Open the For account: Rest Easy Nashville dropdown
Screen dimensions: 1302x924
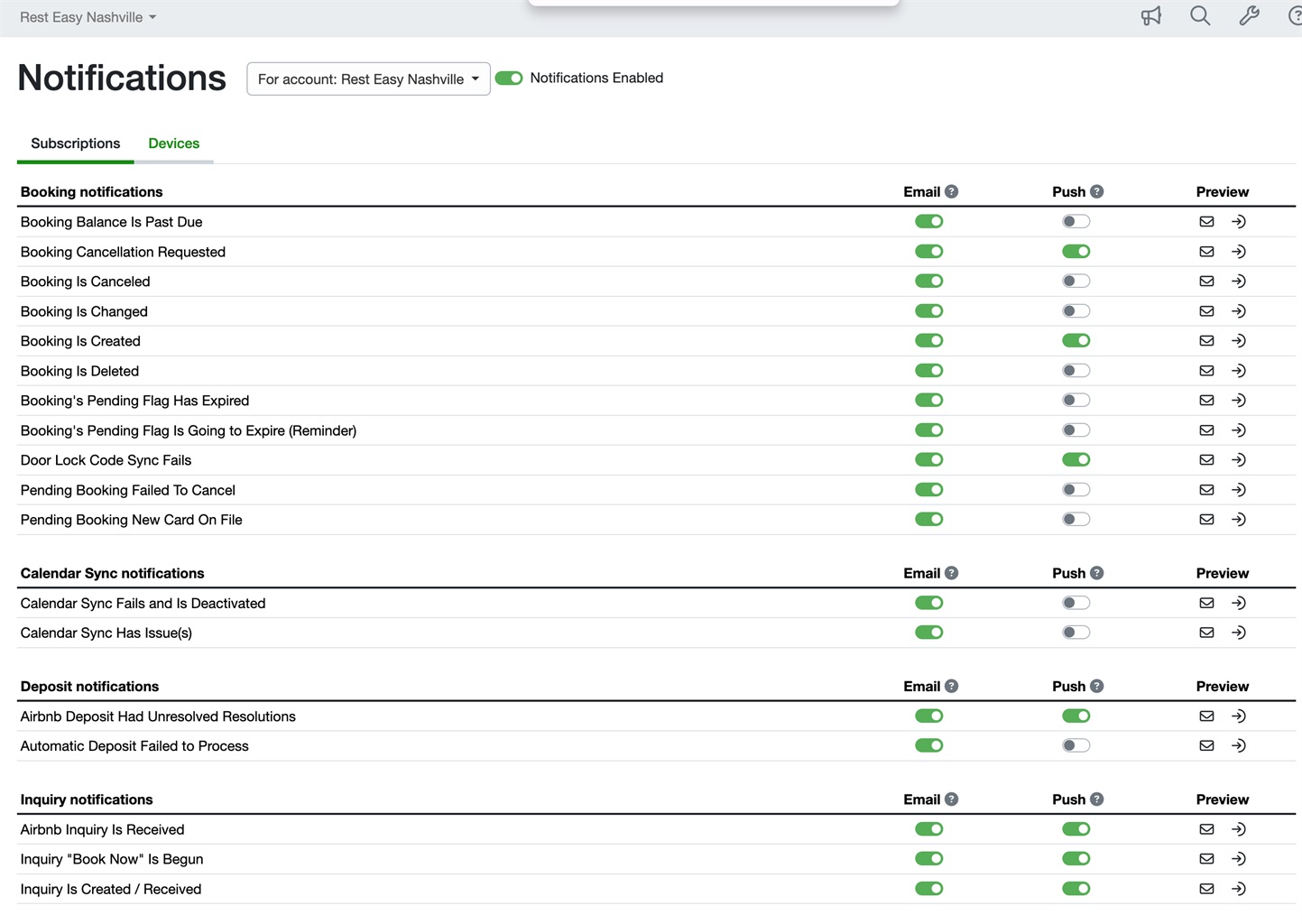pos(368,79)
